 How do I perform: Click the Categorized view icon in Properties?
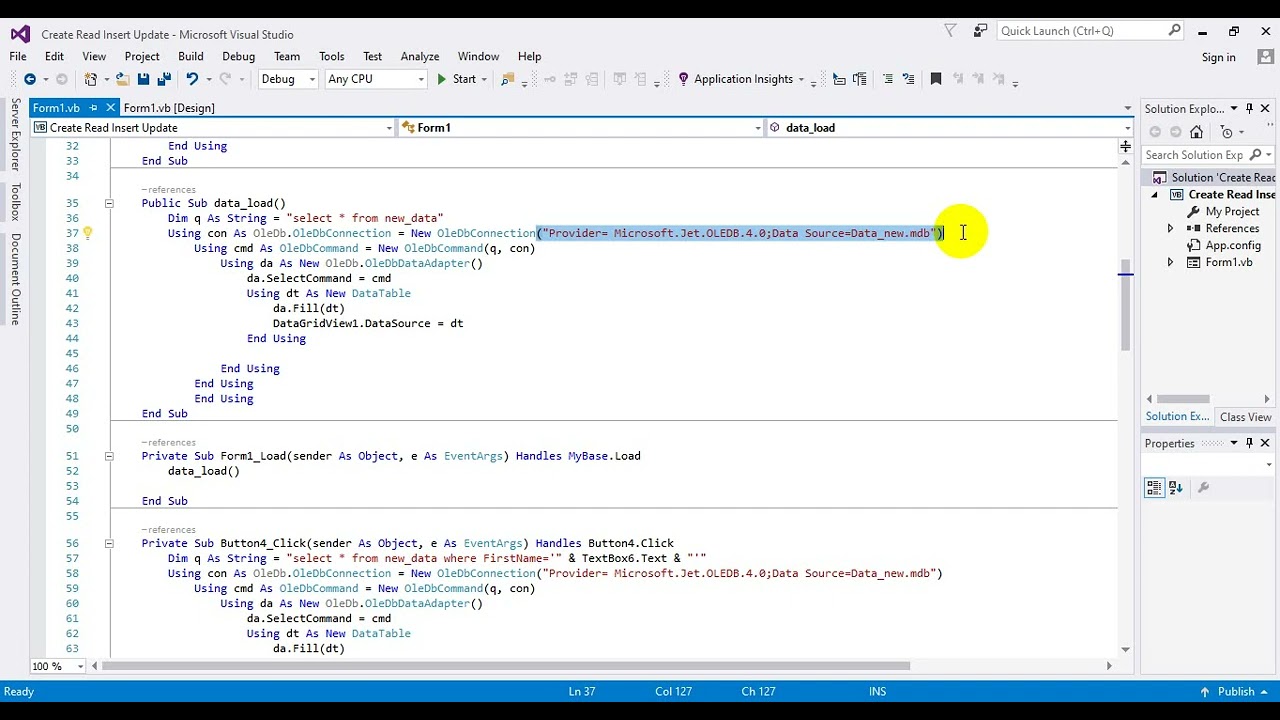(x=1154, y=488)
